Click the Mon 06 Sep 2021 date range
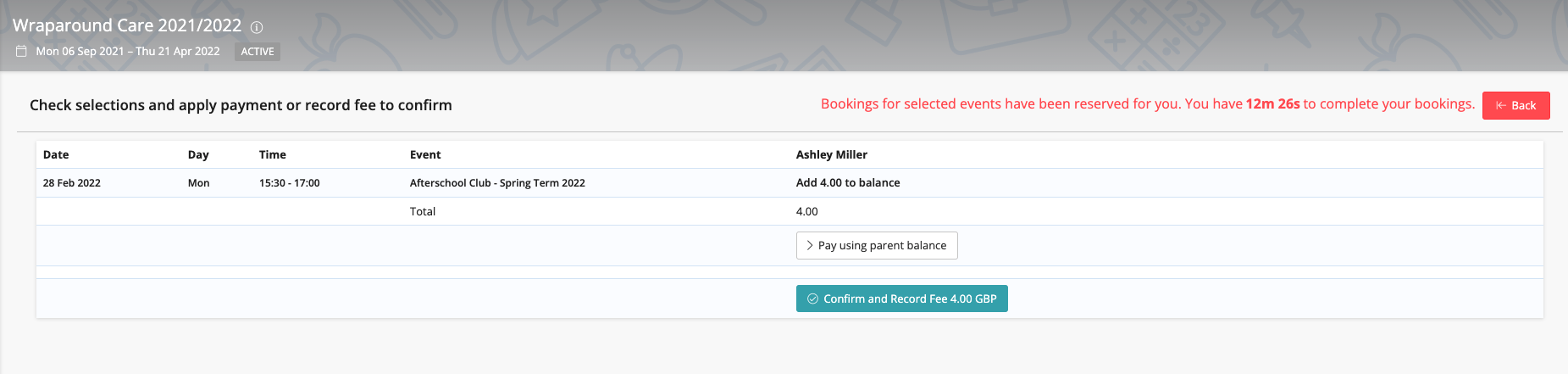The image size is (1568, 374). pyautogui.click(x=128, y=51)
